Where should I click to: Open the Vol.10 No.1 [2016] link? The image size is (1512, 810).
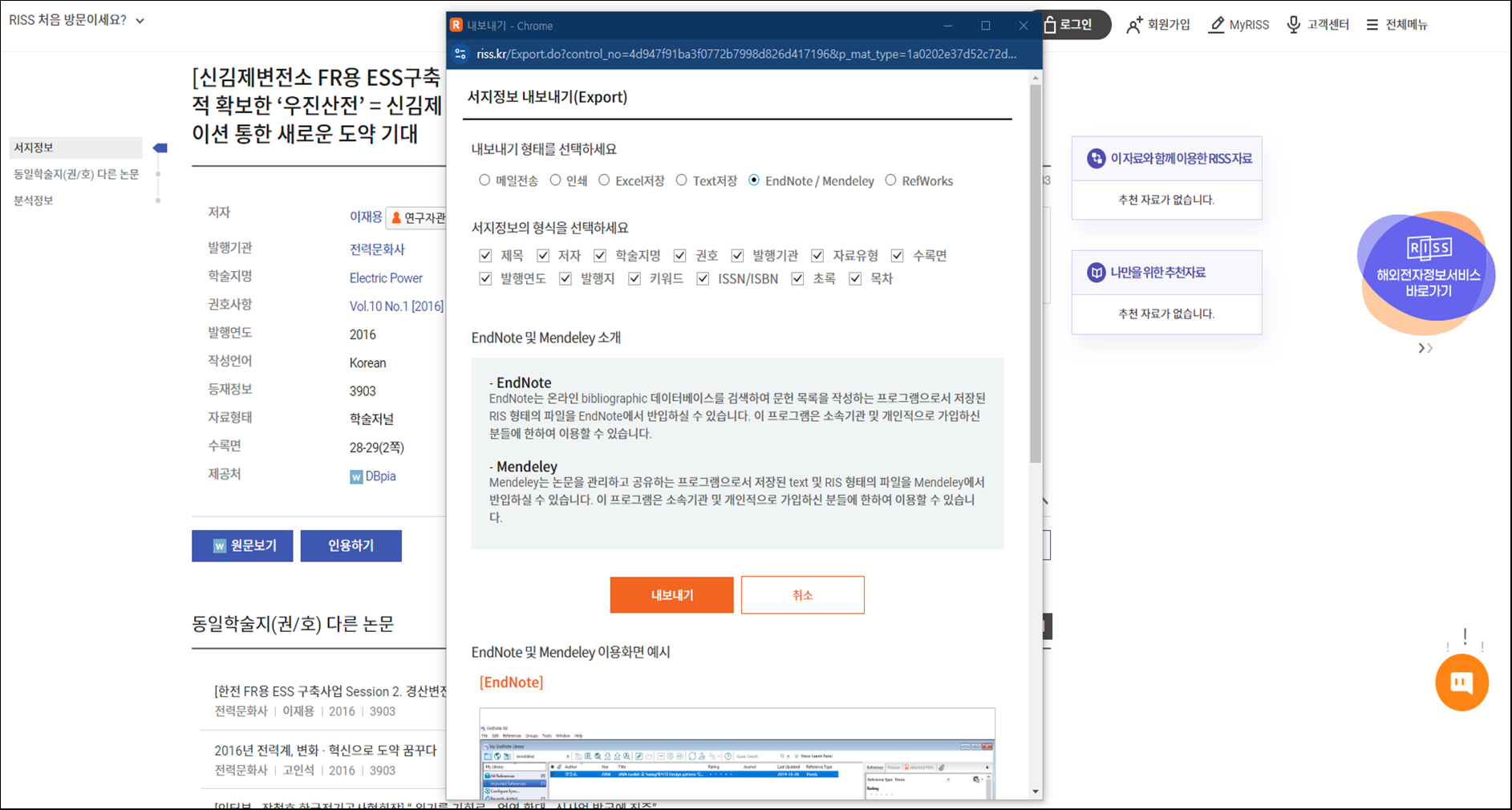396,306
